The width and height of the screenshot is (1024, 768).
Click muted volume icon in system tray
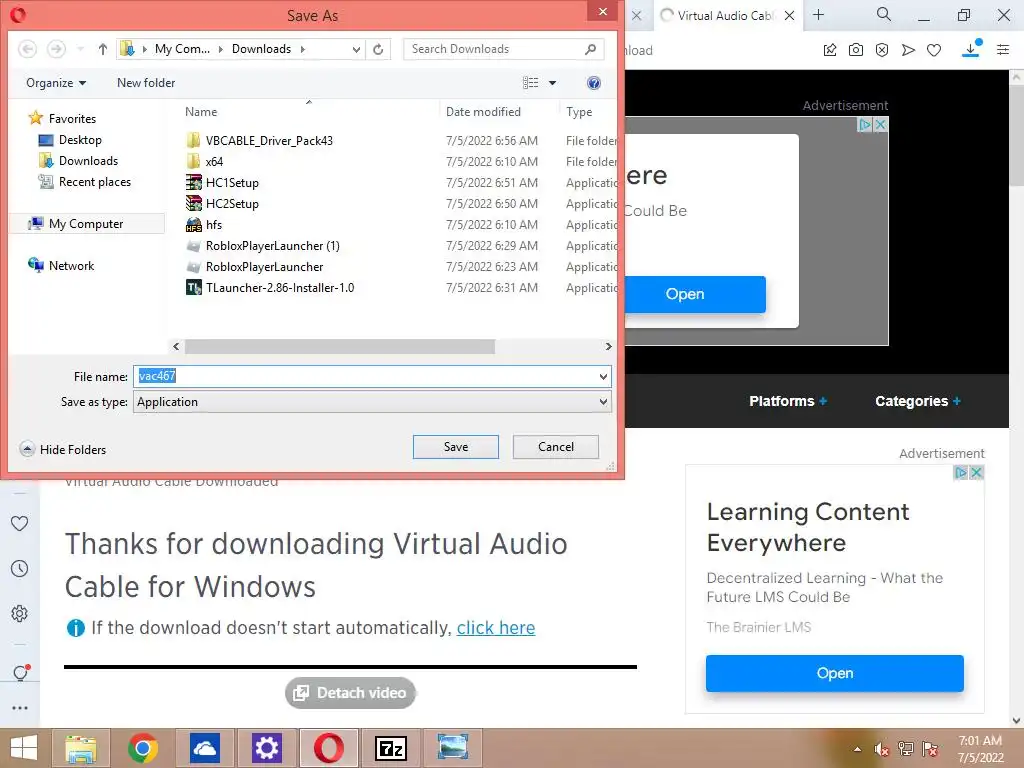tap(881, 749)
